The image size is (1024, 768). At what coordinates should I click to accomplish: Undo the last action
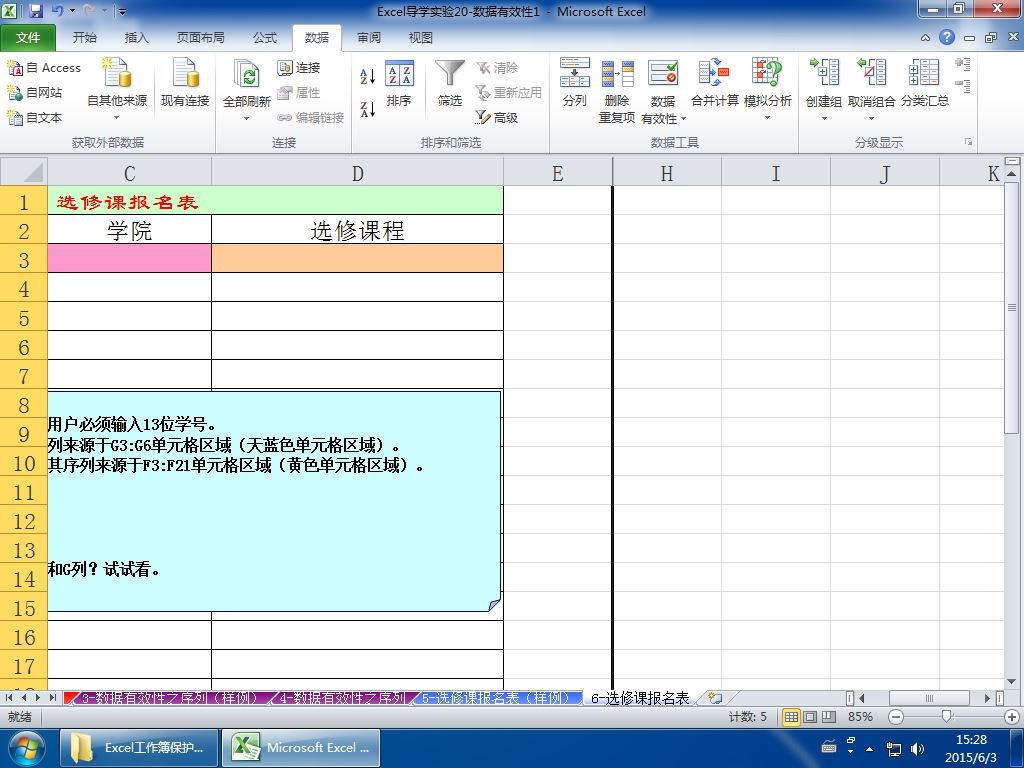(x=57, y=11)
